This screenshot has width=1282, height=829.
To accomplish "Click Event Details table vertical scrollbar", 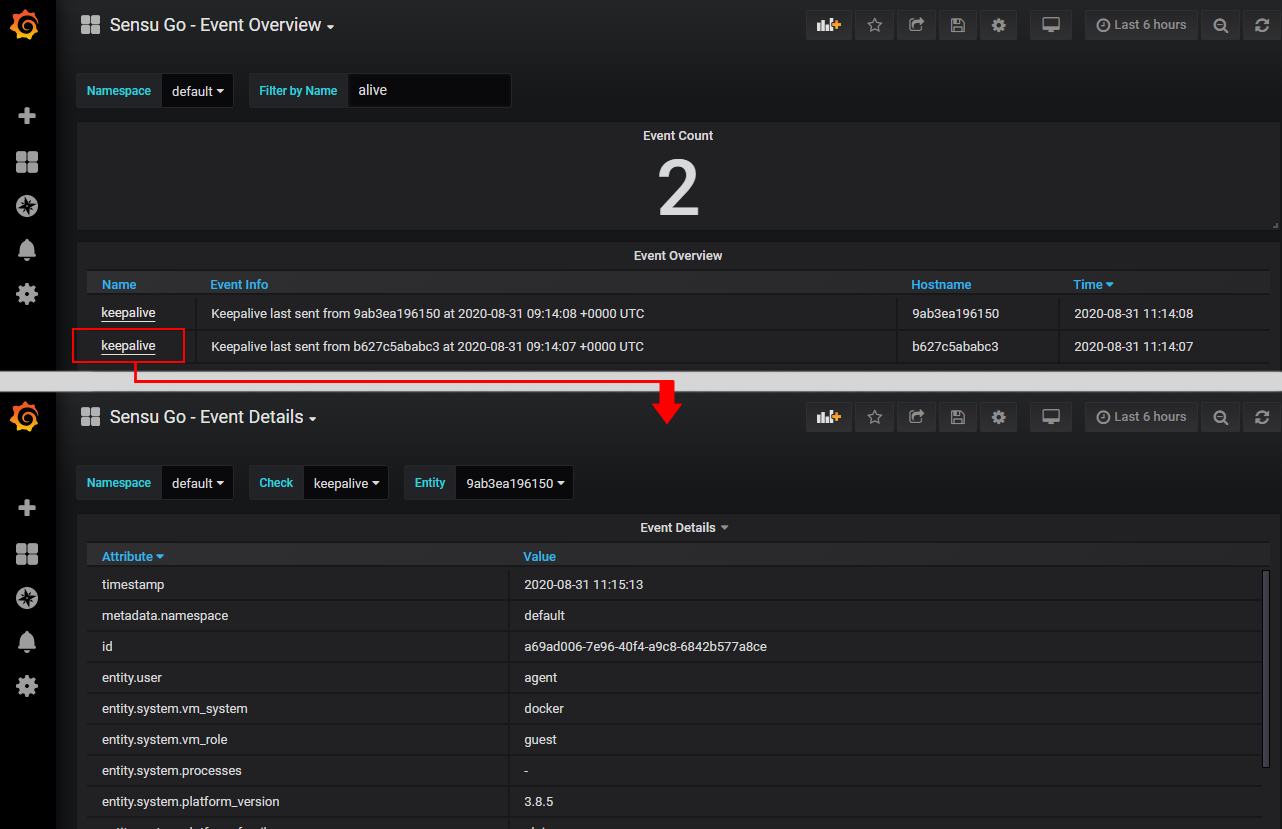I will [x=1267, y=669].
